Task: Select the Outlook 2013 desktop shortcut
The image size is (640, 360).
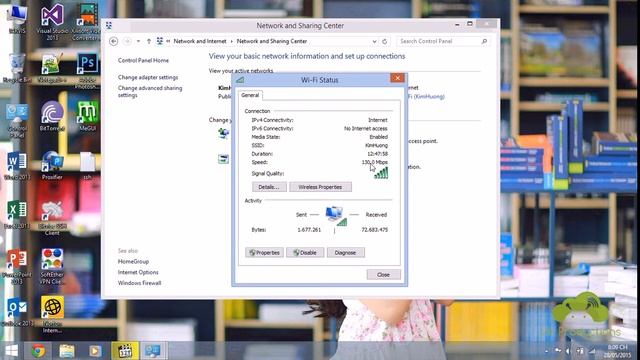Action: pos(17,313)
